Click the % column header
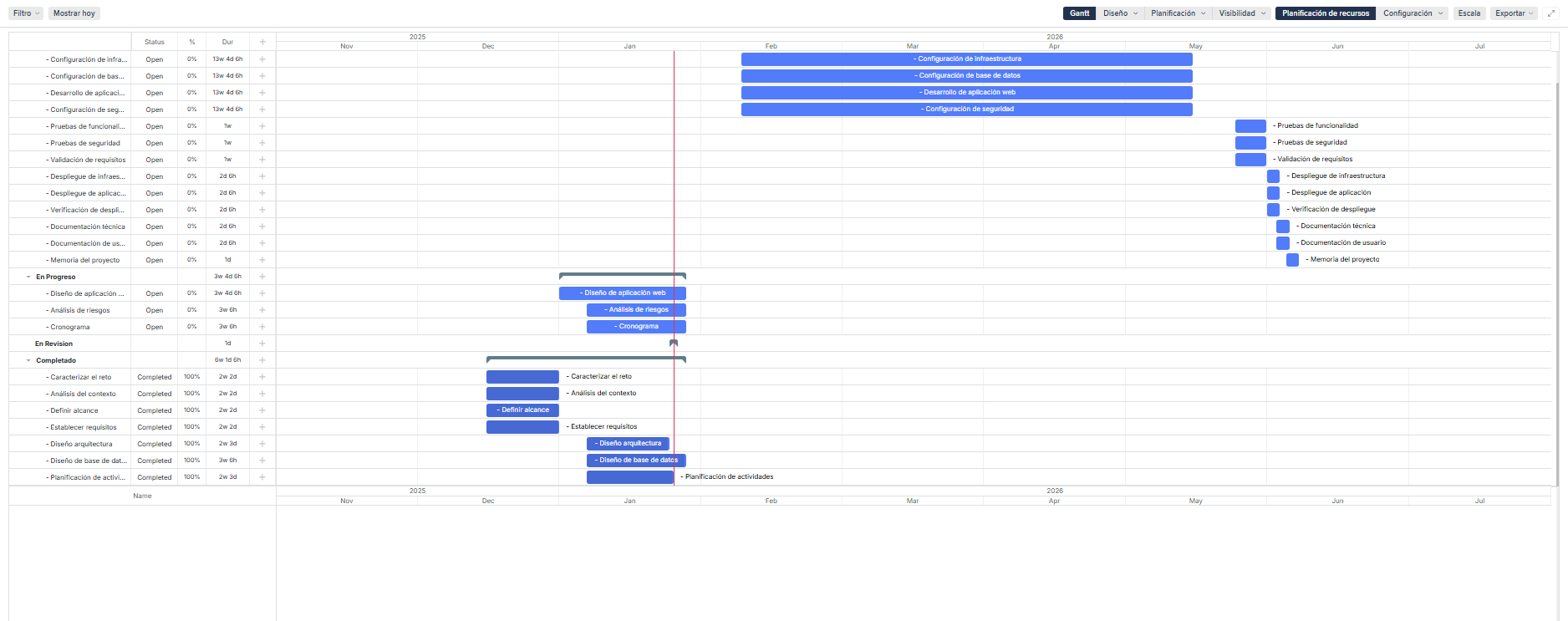1568x621 pixels. (192, 42)
